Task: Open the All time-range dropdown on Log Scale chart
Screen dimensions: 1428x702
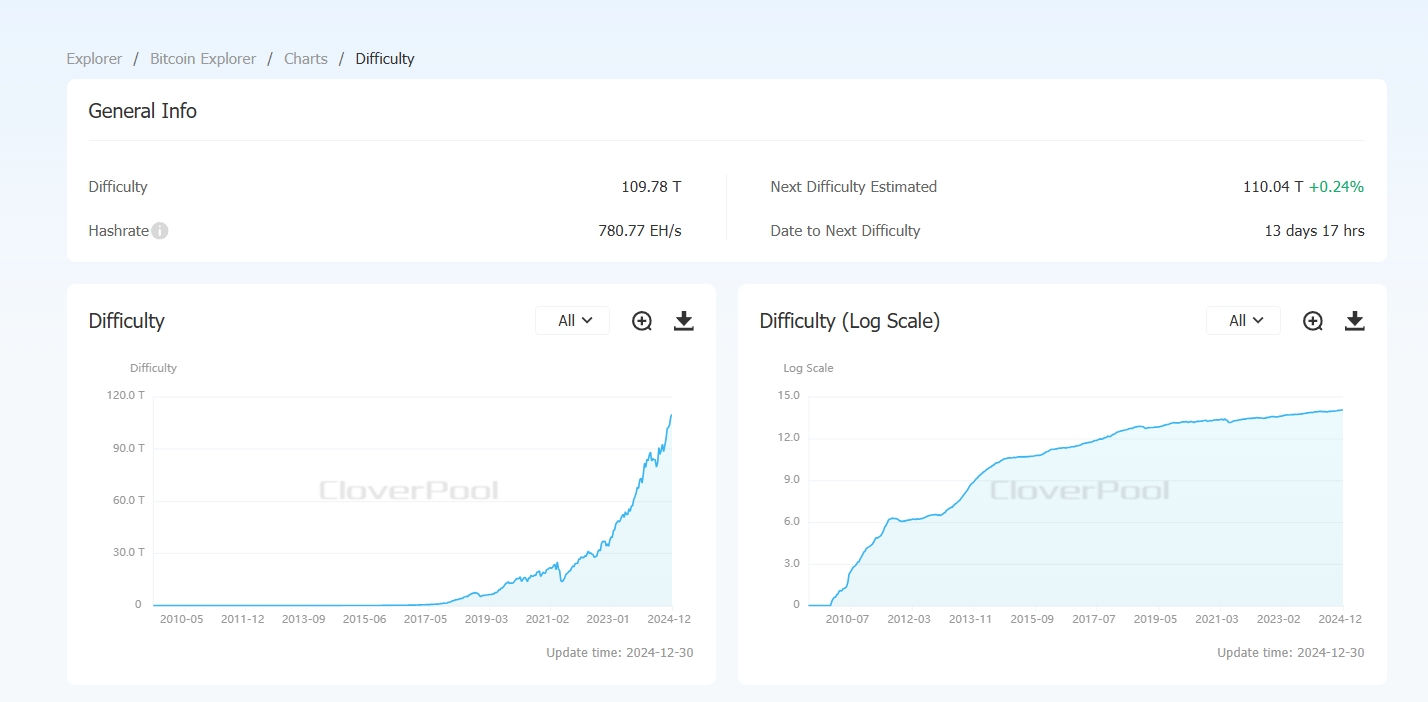Action: click(1243, 320)
